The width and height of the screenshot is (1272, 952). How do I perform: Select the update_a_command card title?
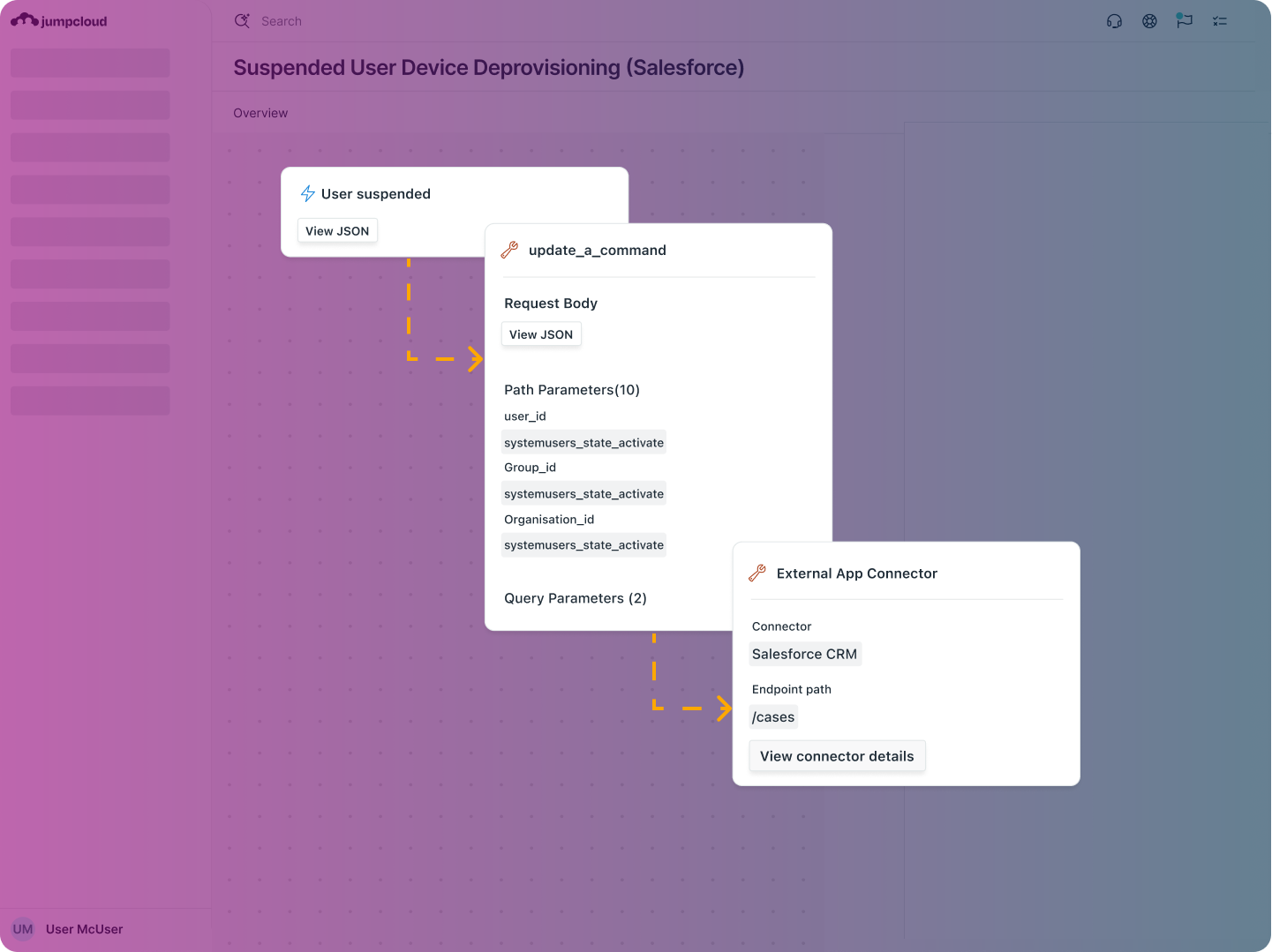598,250
